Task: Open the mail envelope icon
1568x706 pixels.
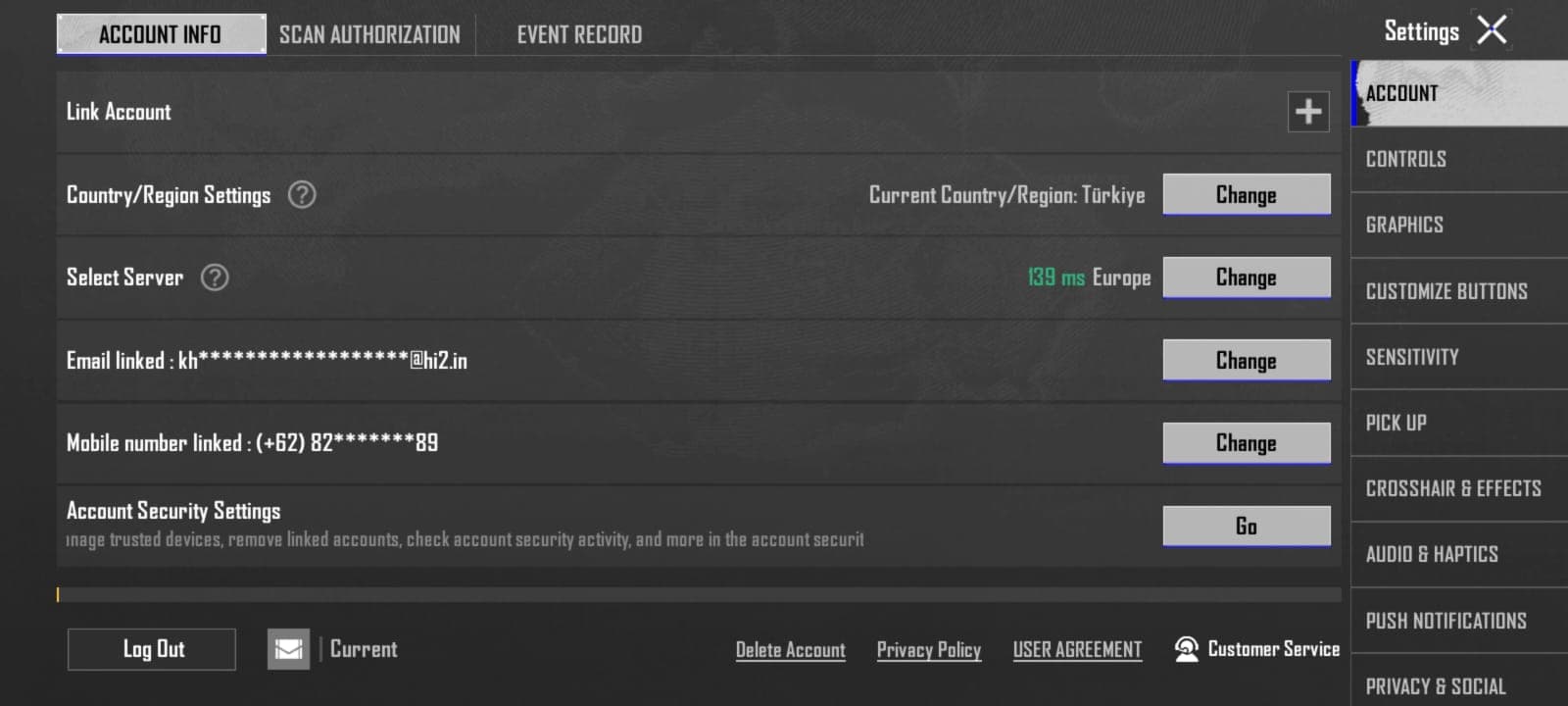Action: (x=288, y=649)
